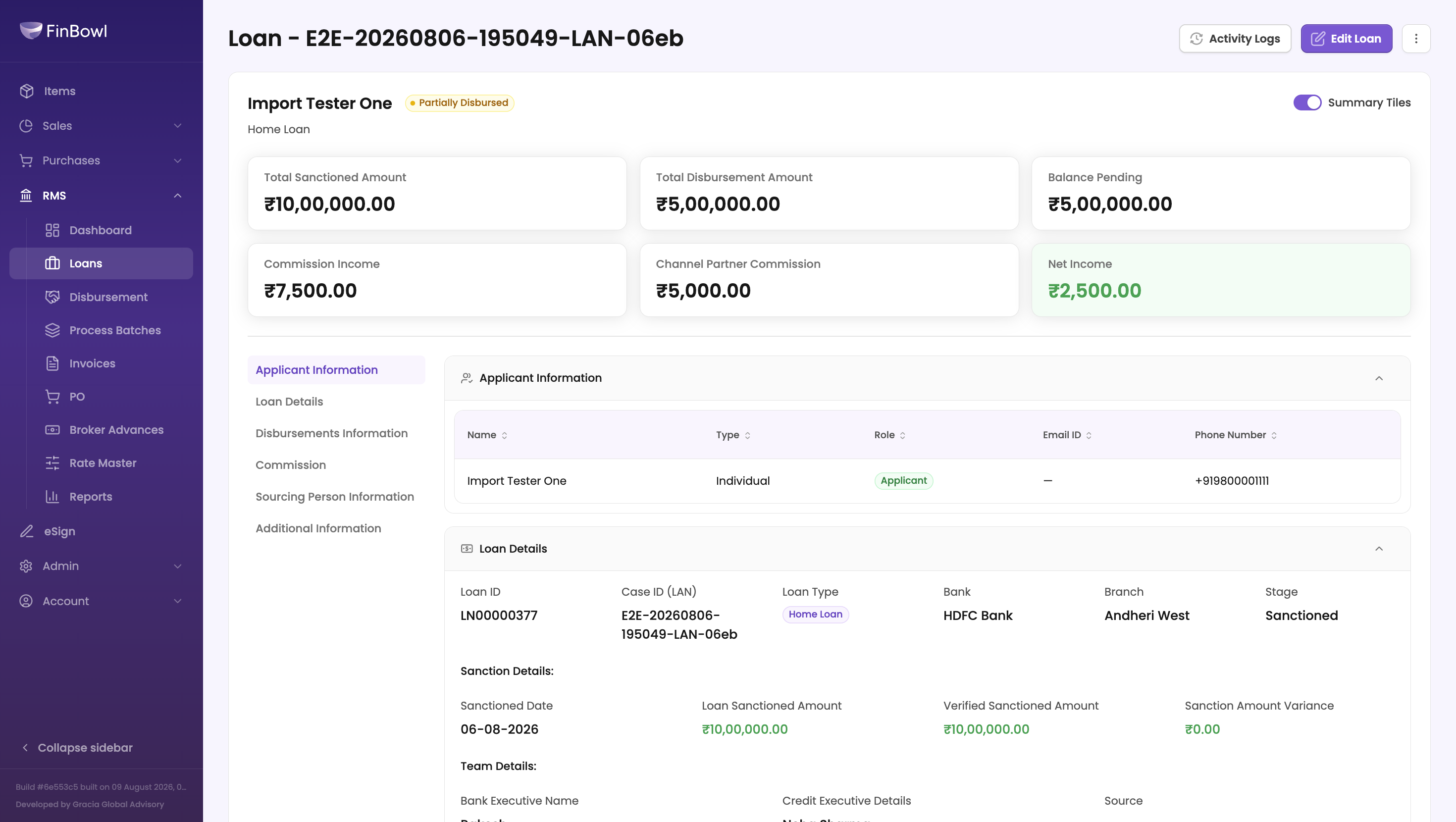Click the Collapse sidebar arrow icon
The width and height of the screenshot is (1456, 822).
tap(25, 747)
